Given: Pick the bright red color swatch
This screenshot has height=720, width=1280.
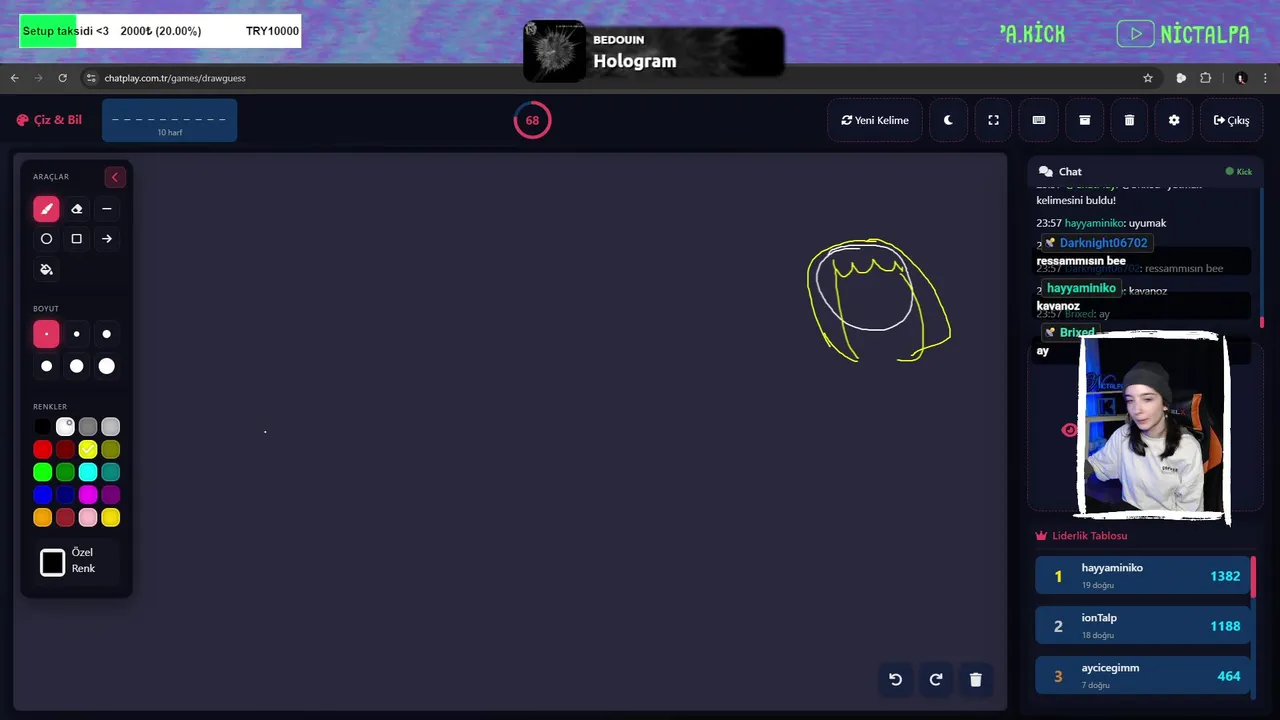Looking at the screenshot, I should (42, 450).
